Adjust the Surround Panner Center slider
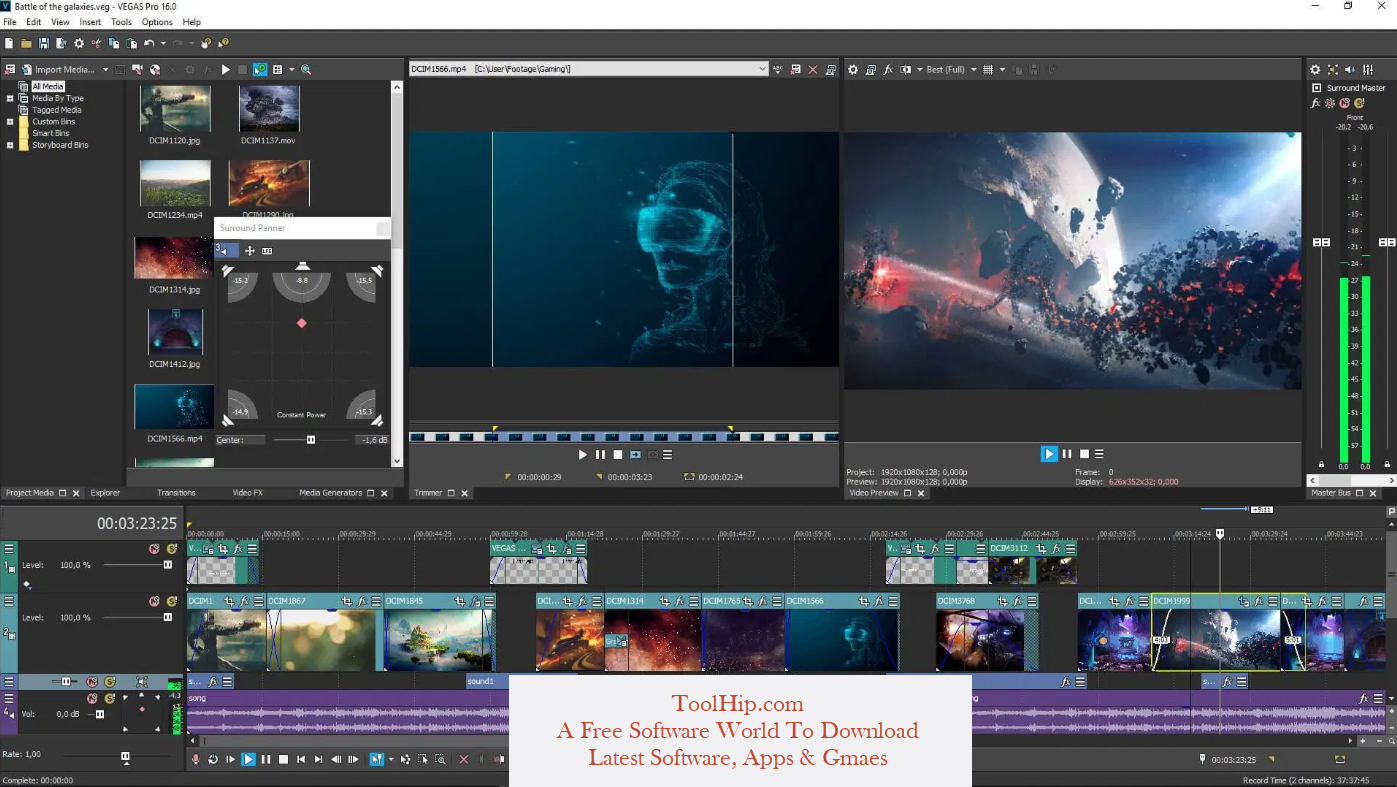Image resolution: width=1397 pixels, height=787 pixels. [311, 440]
